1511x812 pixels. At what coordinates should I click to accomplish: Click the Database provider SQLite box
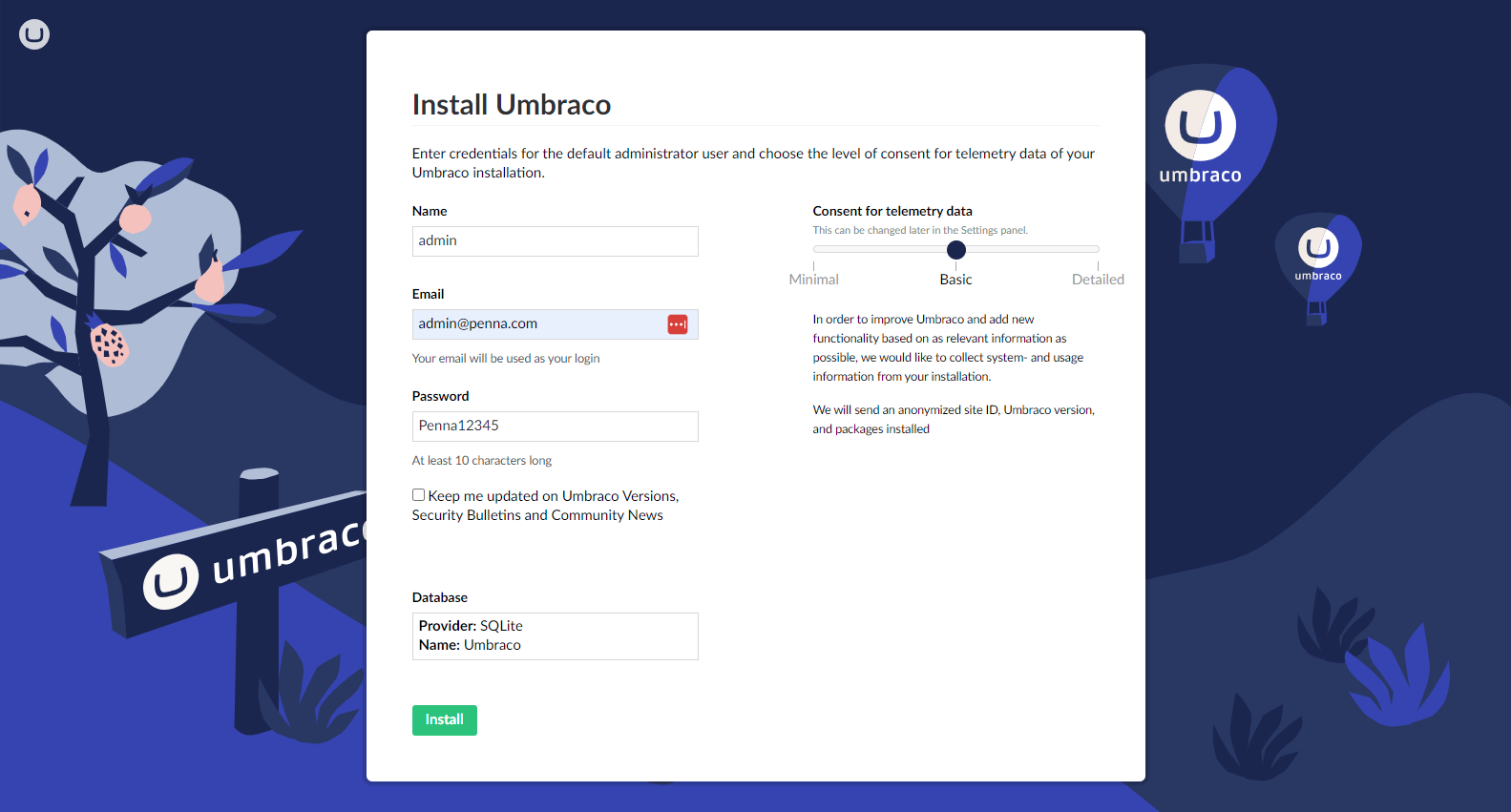pos(555,636)
